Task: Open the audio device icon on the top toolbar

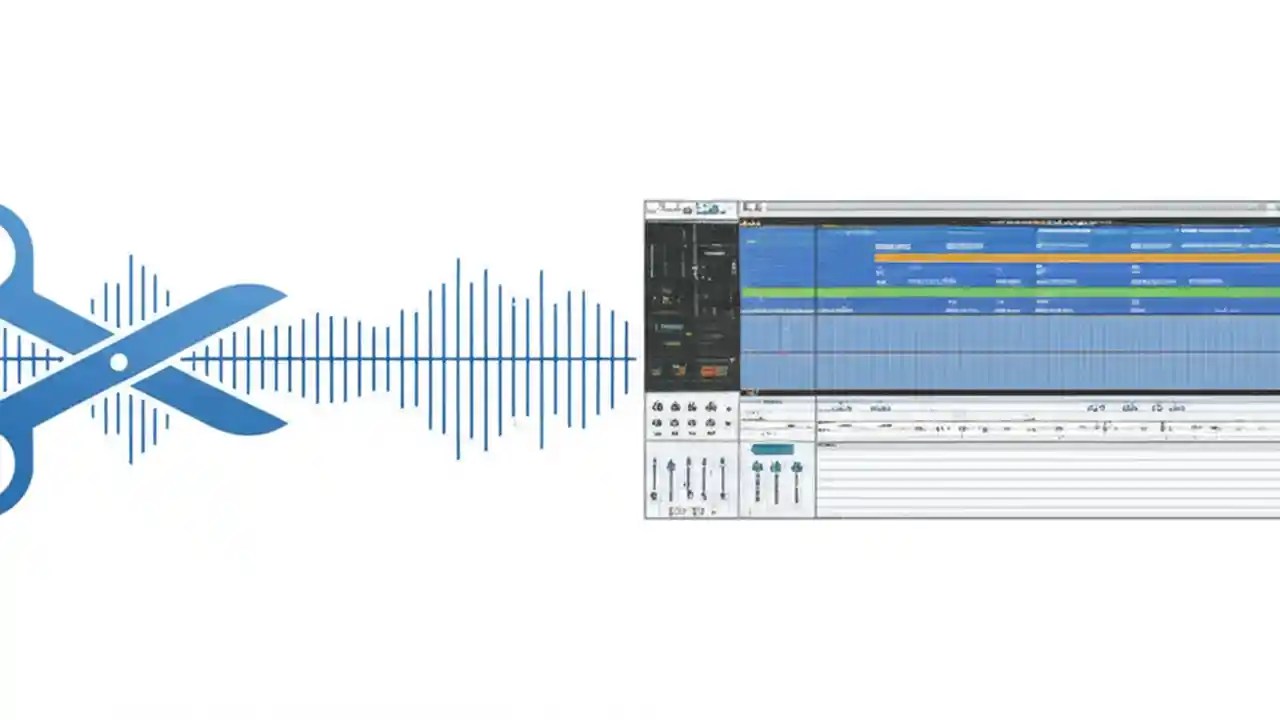Action: coord(712,208)
